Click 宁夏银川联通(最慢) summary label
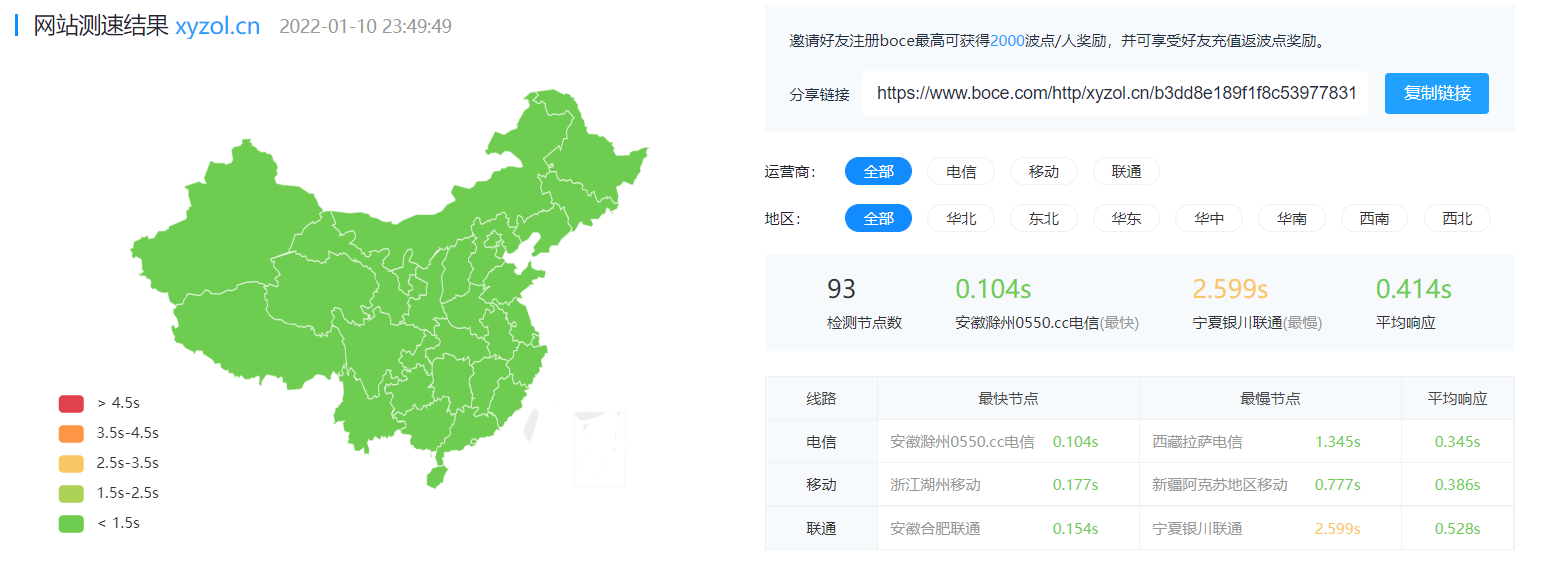Screen dimensions: 1551x571 tap(1257, 323)
